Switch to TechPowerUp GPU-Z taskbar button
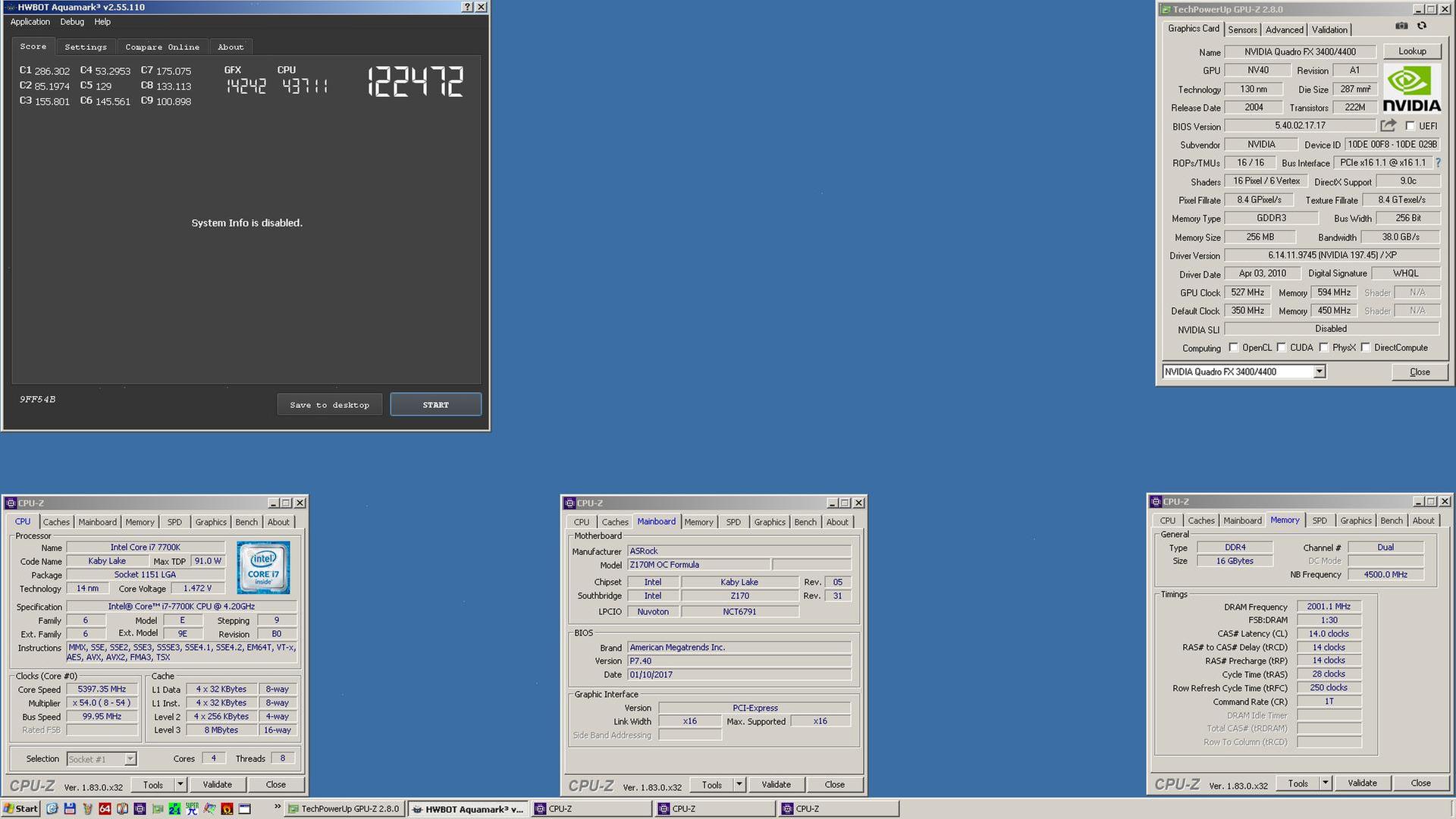 pos(345,808)
